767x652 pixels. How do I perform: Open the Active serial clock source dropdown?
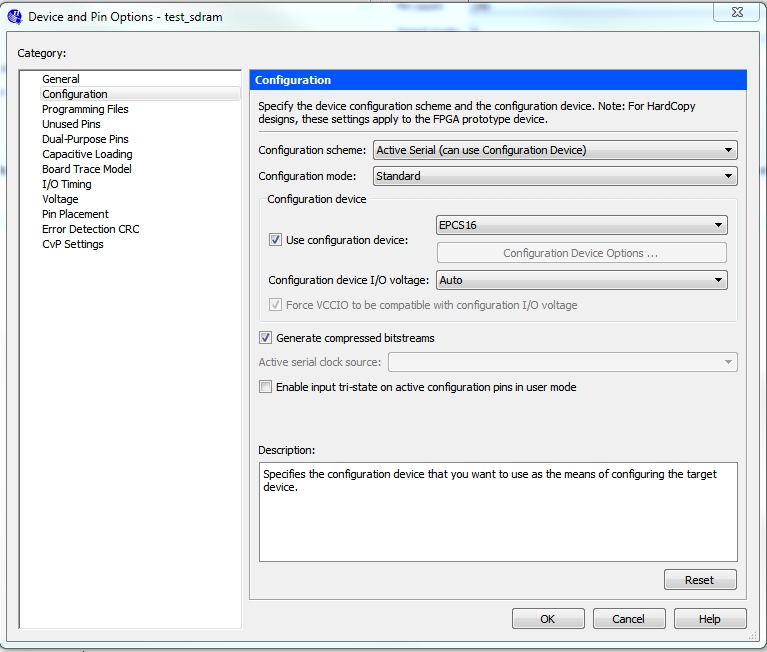[563, 362]
